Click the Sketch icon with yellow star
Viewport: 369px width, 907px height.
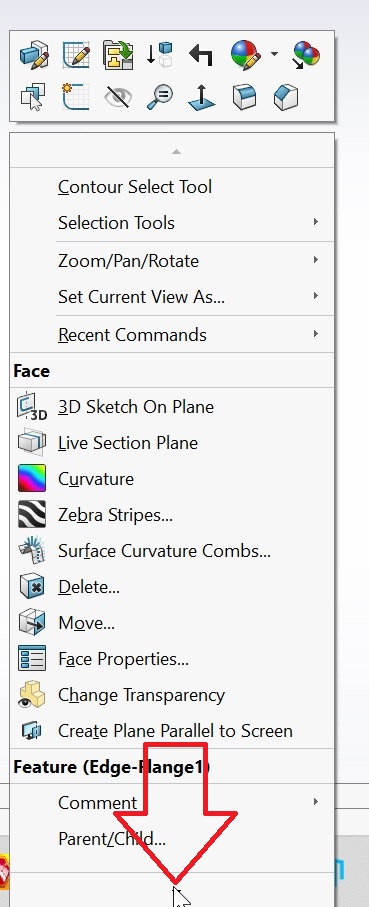click(x=76, y=97)
